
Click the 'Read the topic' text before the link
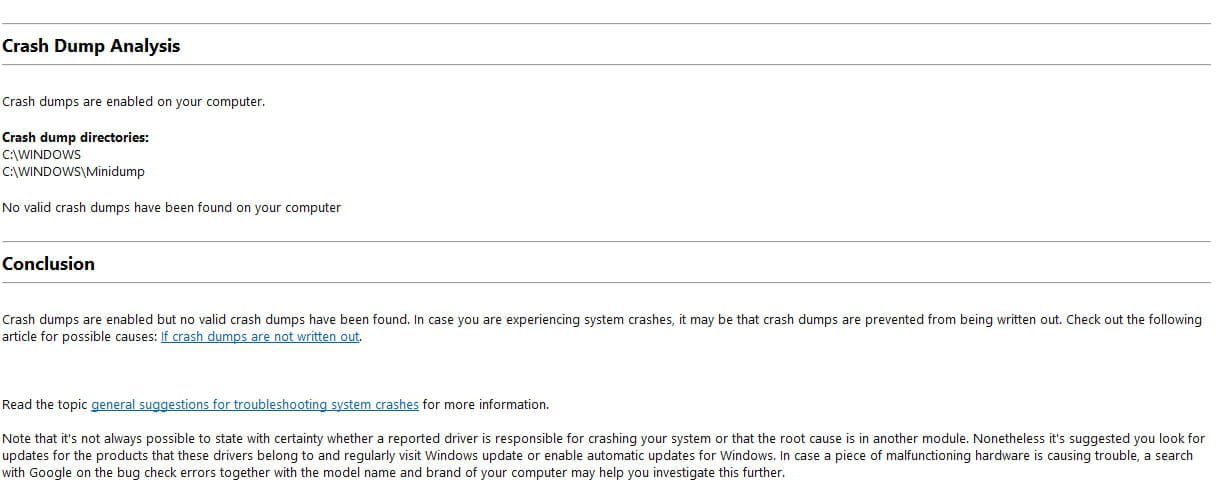[x=45, y=405]
